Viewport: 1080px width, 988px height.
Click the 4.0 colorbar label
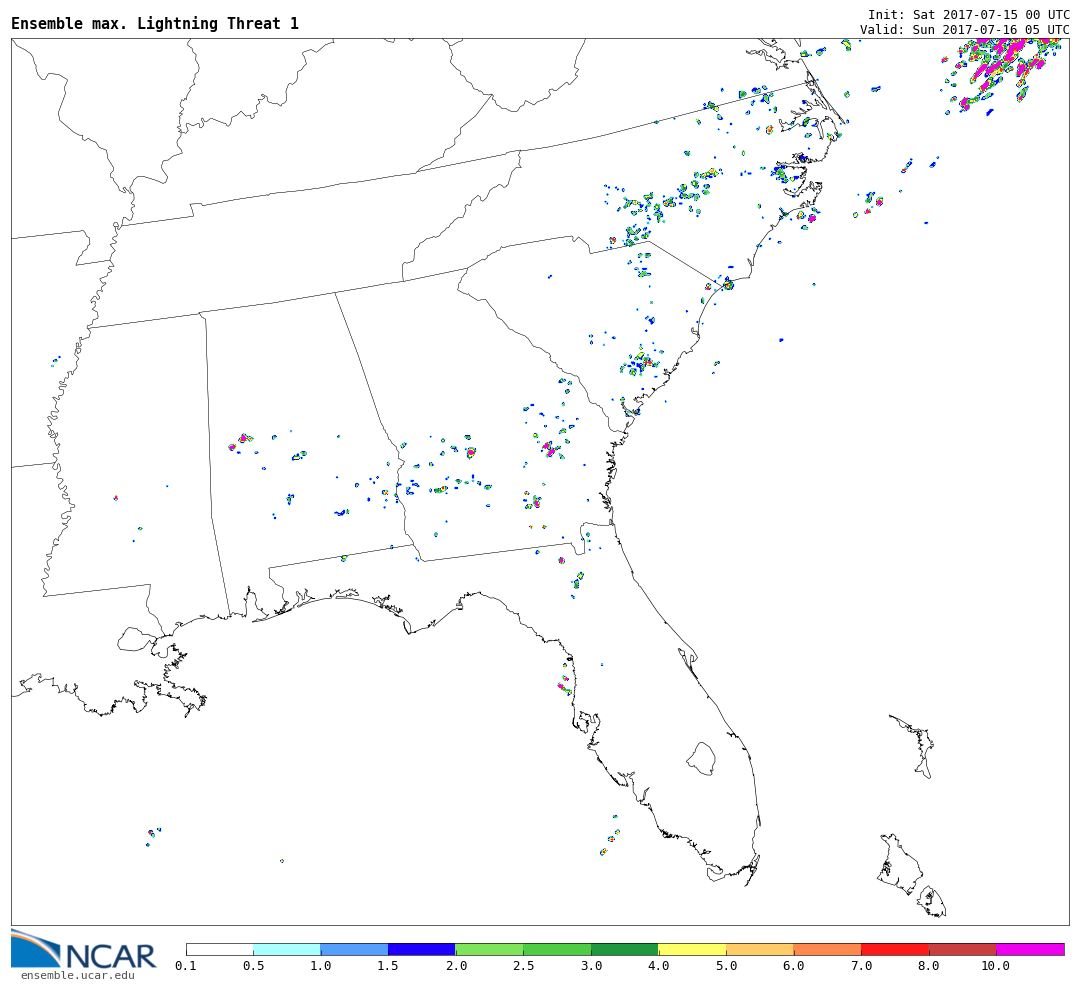click(x=658, y=966)
